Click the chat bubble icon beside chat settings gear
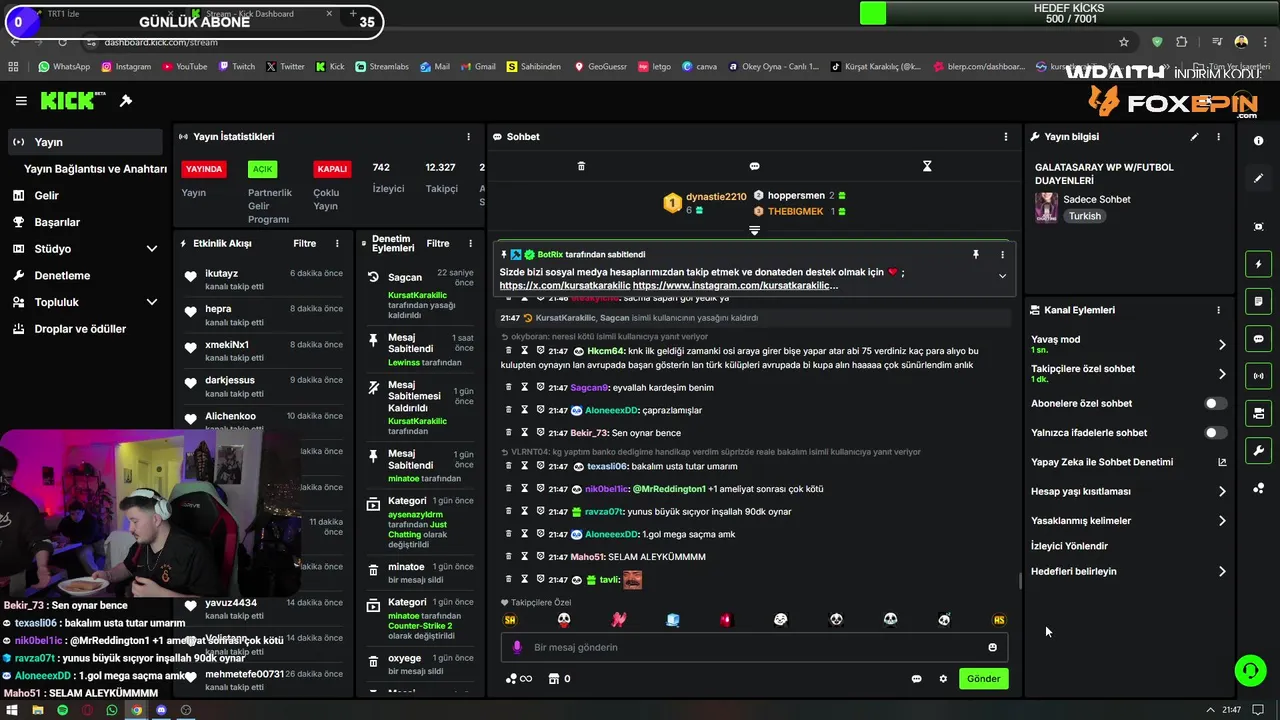Screen dimensions: 1280x720 (916, 679)
